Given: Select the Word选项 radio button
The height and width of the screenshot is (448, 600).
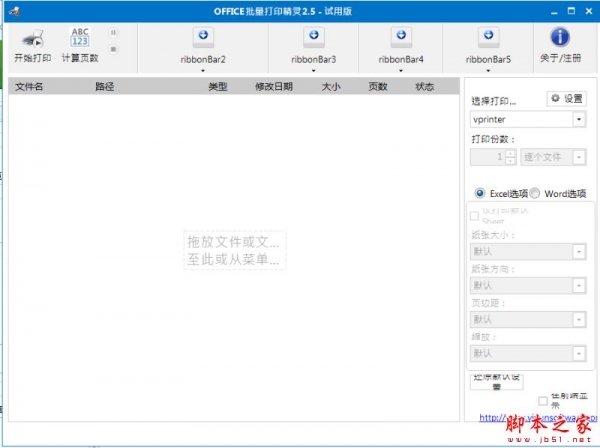Looking at the screenshot, I should (535, 193).
